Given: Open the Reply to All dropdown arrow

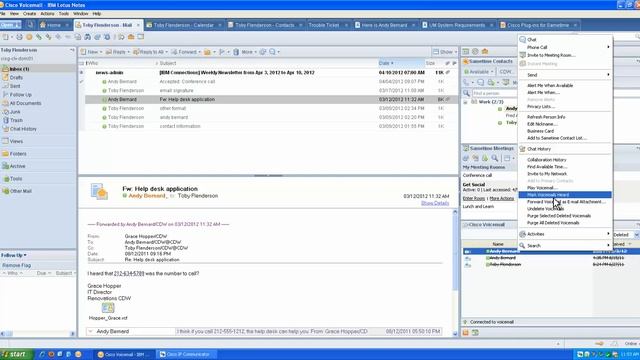Looking at the screenshot, I should pos(167,52).
